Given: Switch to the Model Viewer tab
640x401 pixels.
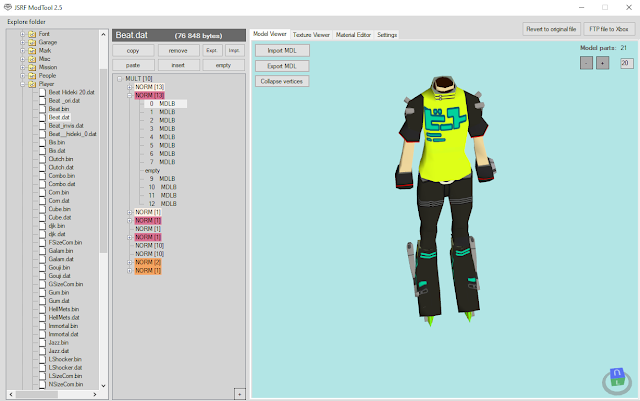Looking at the screenshot, I should coord(270,34).
